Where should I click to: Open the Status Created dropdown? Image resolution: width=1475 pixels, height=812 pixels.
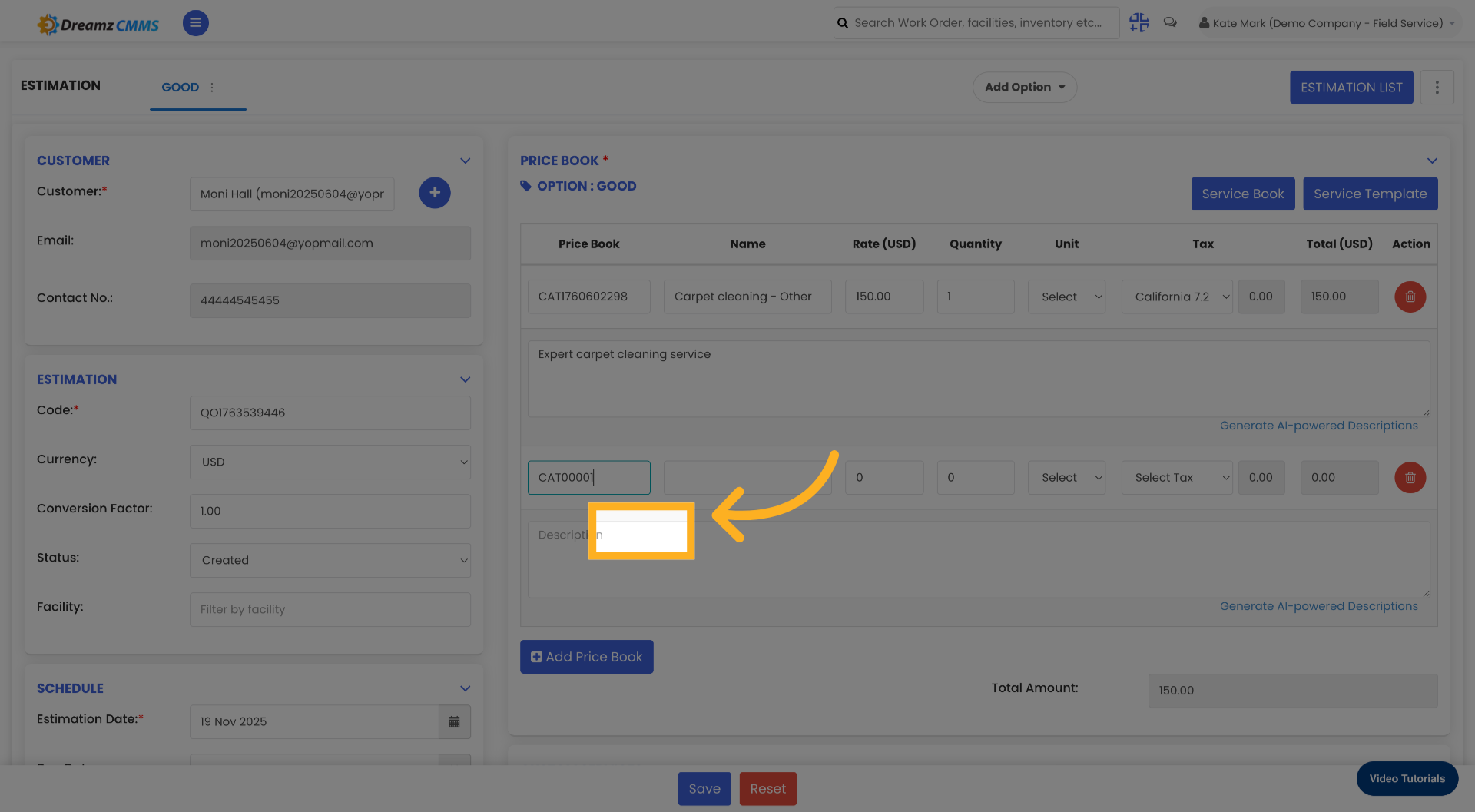point(330,560)
